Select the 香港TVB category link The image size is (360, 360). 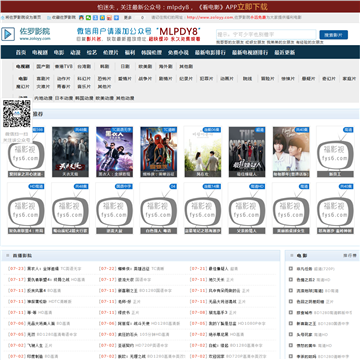(x=64, y=66)
